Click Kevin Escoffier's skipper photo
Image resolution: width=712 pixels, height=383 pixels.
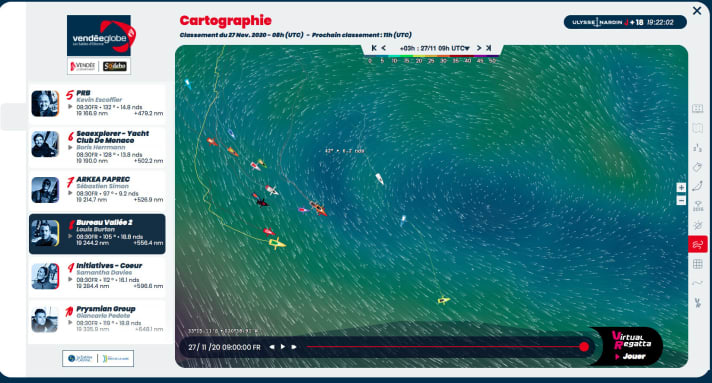45,104
